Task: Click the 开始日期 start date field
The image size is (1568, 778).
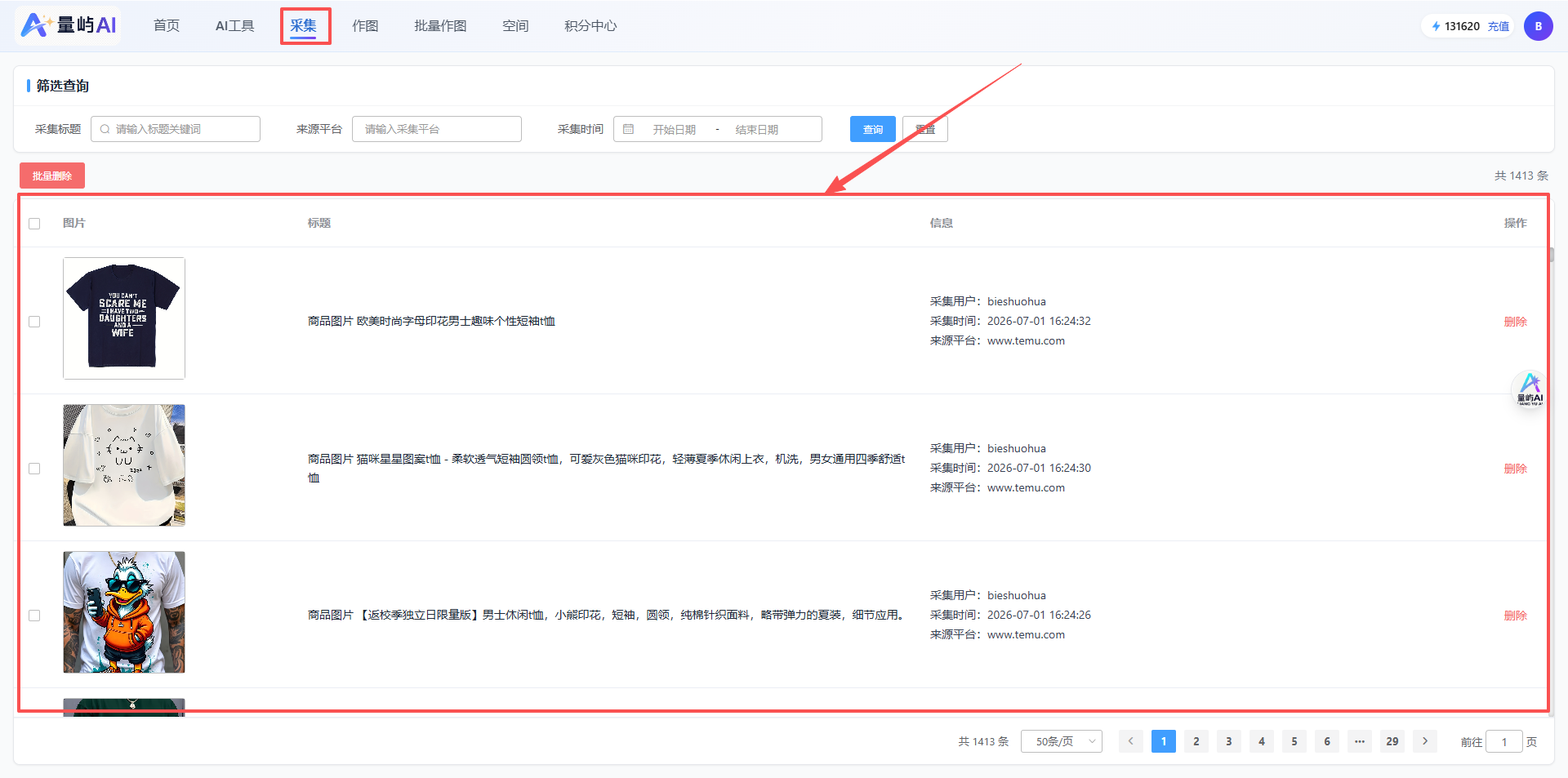Action: 675,130
